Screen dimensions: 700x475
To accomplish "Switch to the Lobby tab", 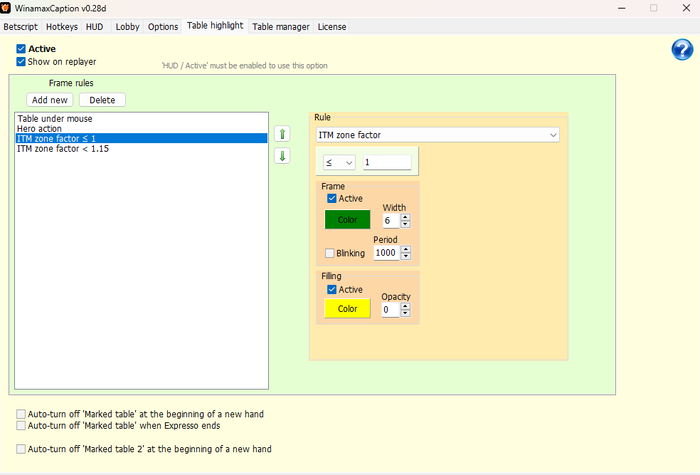I will pos(127,27).
